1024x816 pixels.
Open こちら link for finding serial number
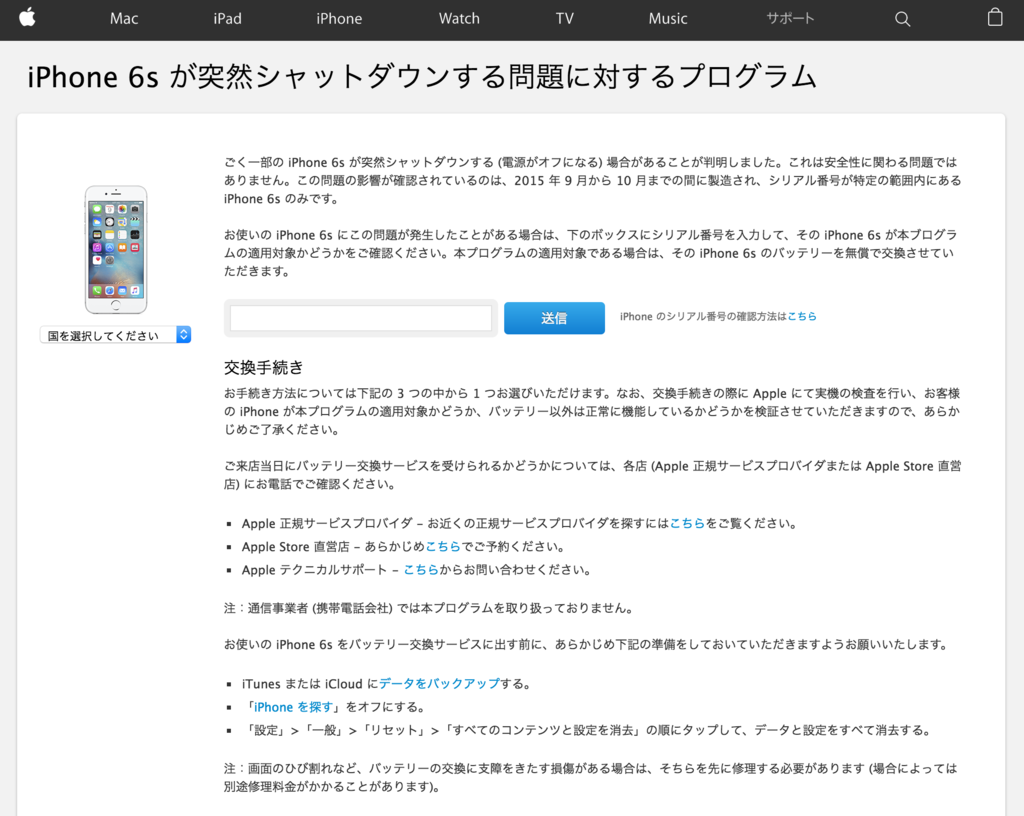(x=802, y=316)
